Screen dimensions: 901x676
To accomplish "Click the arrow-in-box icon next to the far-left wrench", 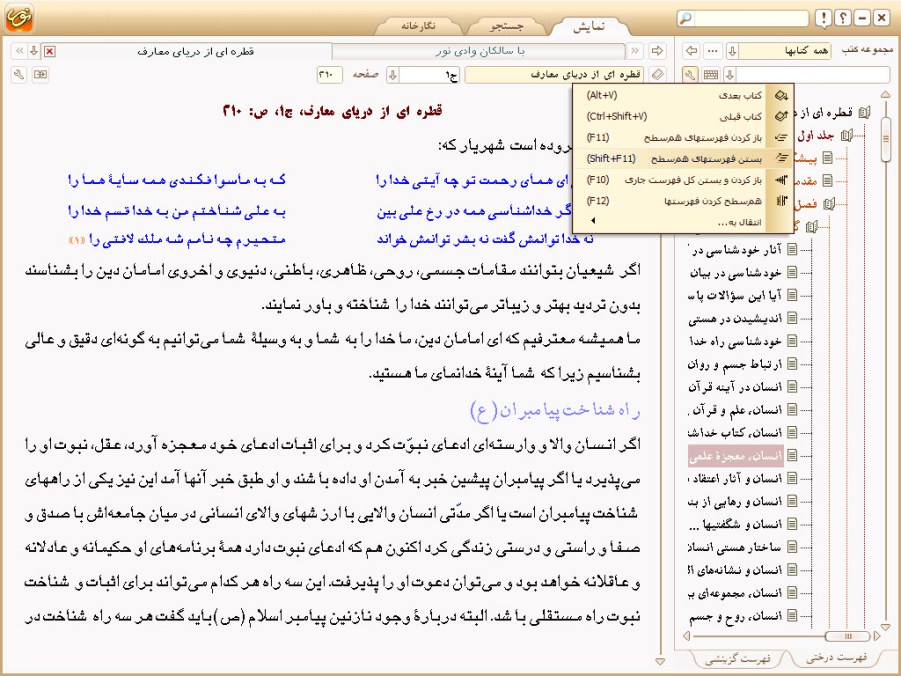I will [40, 75].
